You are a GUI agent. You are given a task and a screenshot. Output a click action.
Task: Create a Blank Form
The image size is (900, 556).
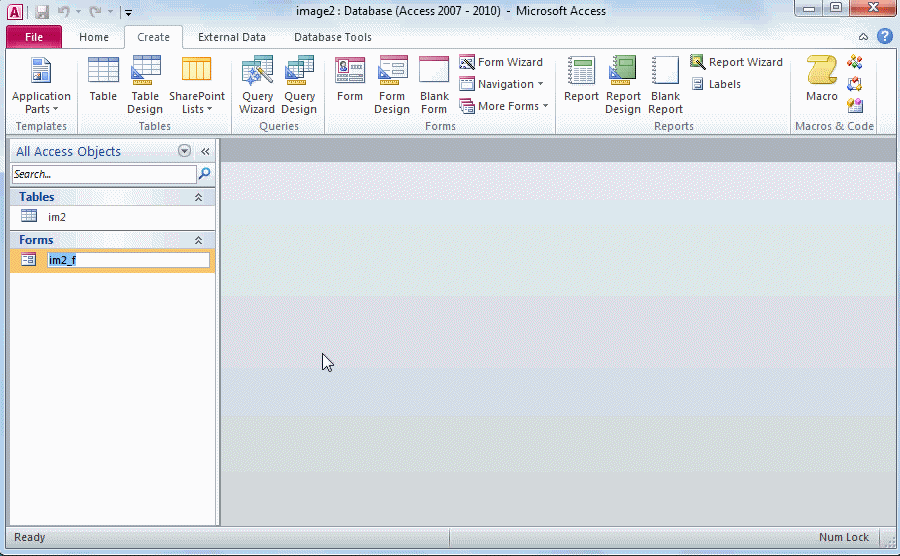(434, 84)
